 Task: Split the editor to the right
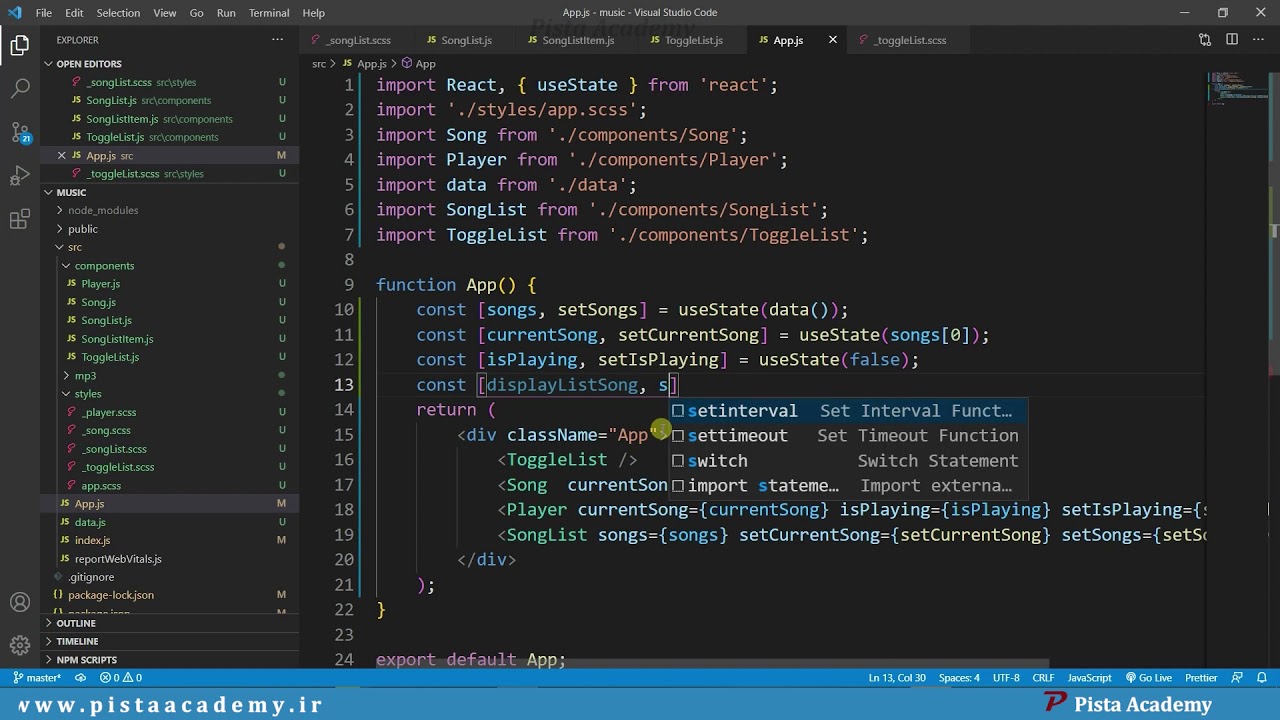click(x=1232, y=40)
